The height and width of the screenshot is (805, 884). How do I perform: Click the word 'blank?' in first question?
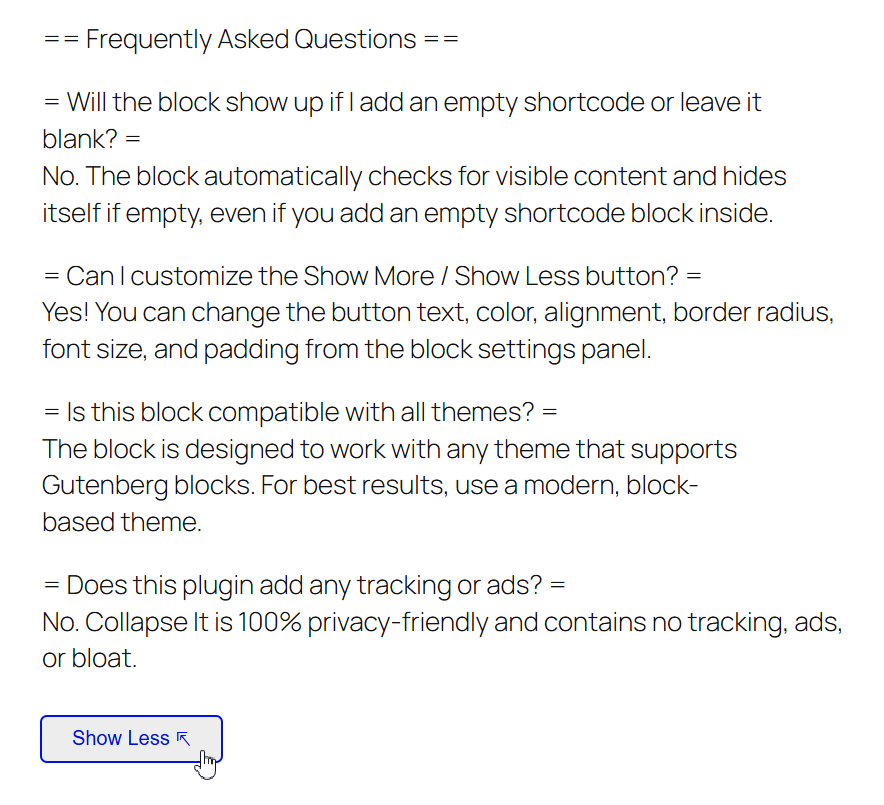point(80,139)
